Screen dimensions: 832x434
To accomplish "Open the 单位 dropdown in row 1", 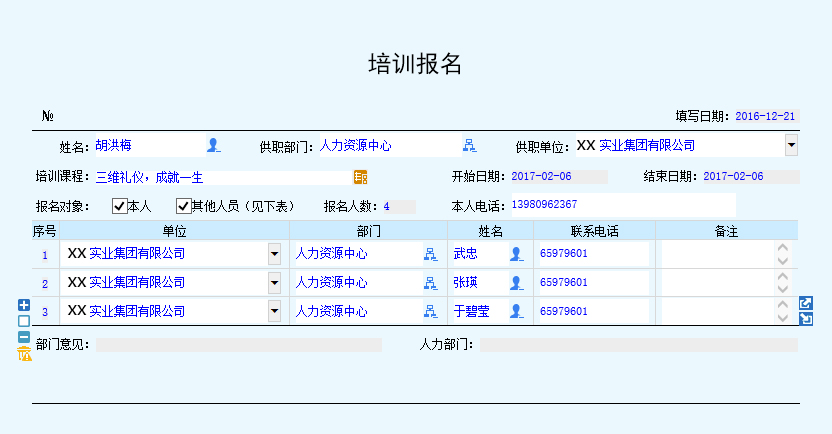I will tap(274, 254).
